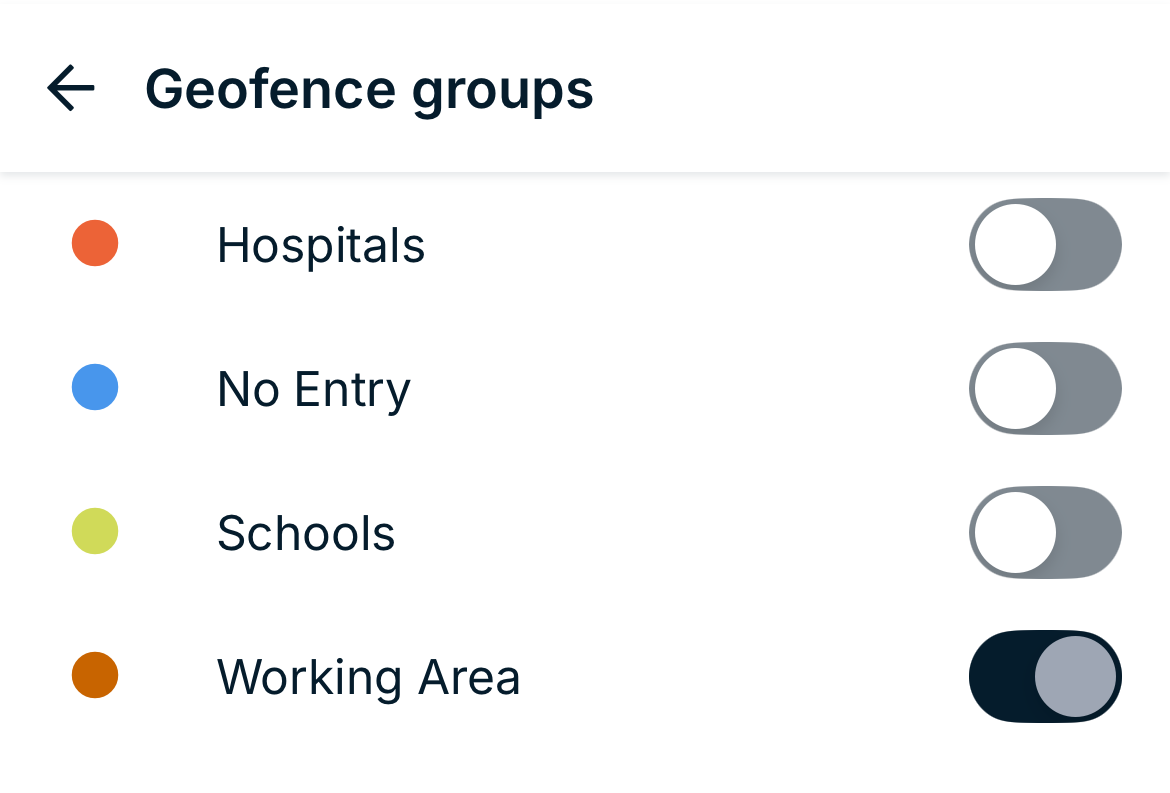
Task: Click the Schools group name
Action: 306,533
